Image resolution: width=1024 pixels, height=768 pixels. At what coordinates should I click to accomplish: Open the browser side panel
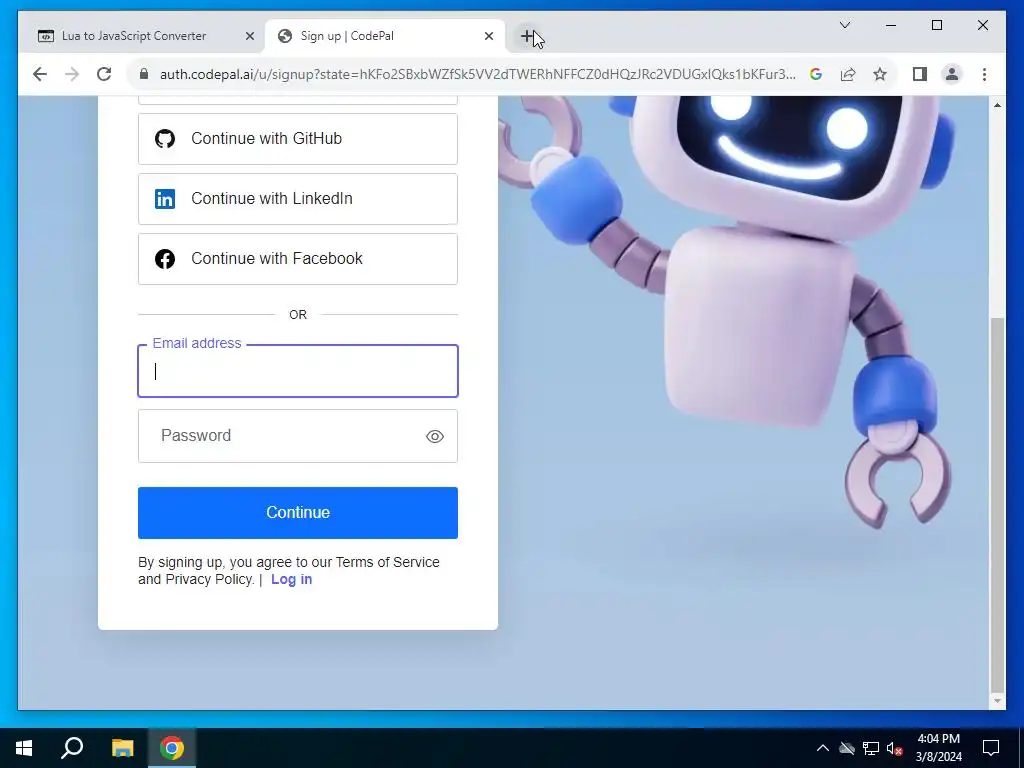[920, 74]
